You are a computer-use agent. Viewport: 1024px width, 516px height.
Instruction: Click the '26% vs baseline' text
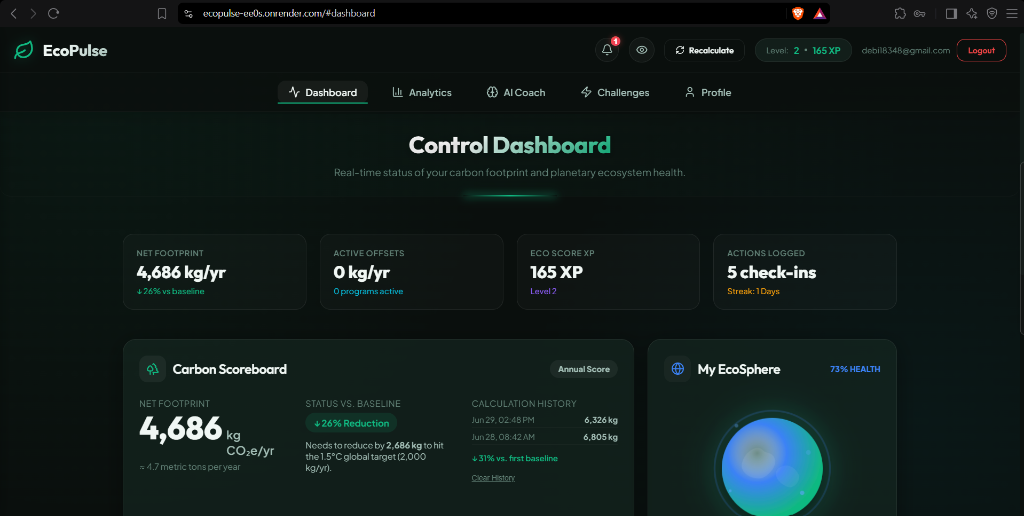coord(170,291)
